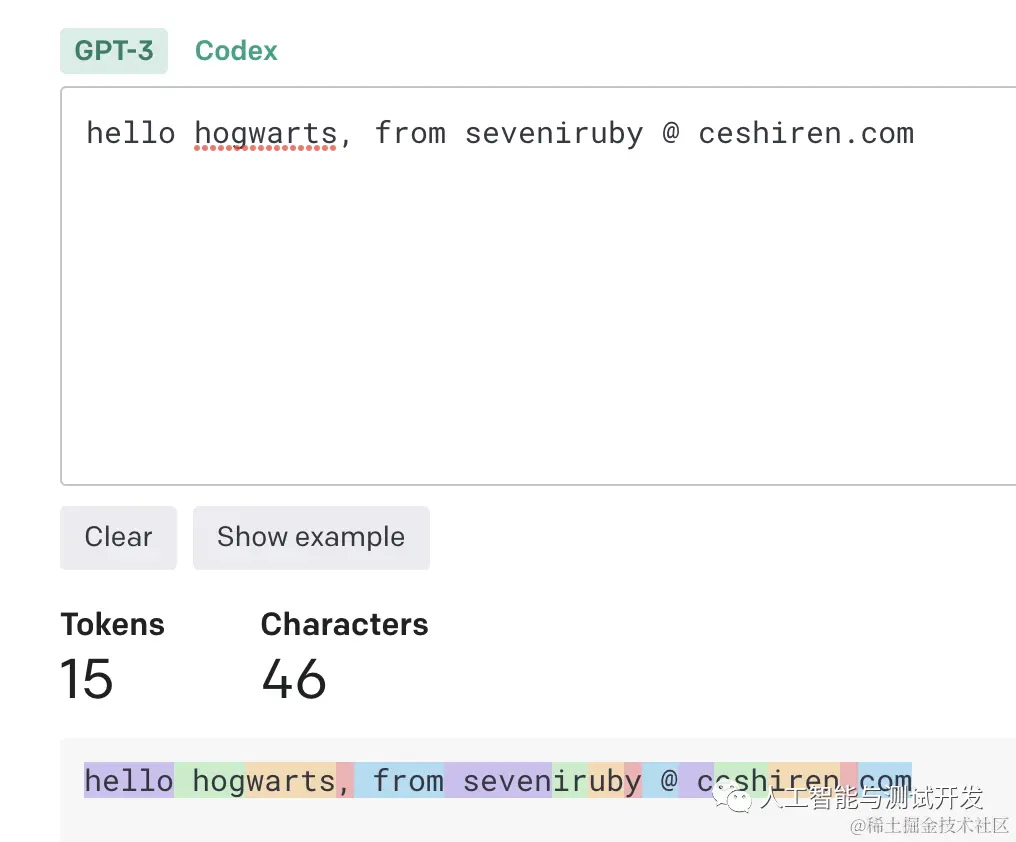
Task: Click 'ceshiren.com' in the input text
Action: point(806,134)
